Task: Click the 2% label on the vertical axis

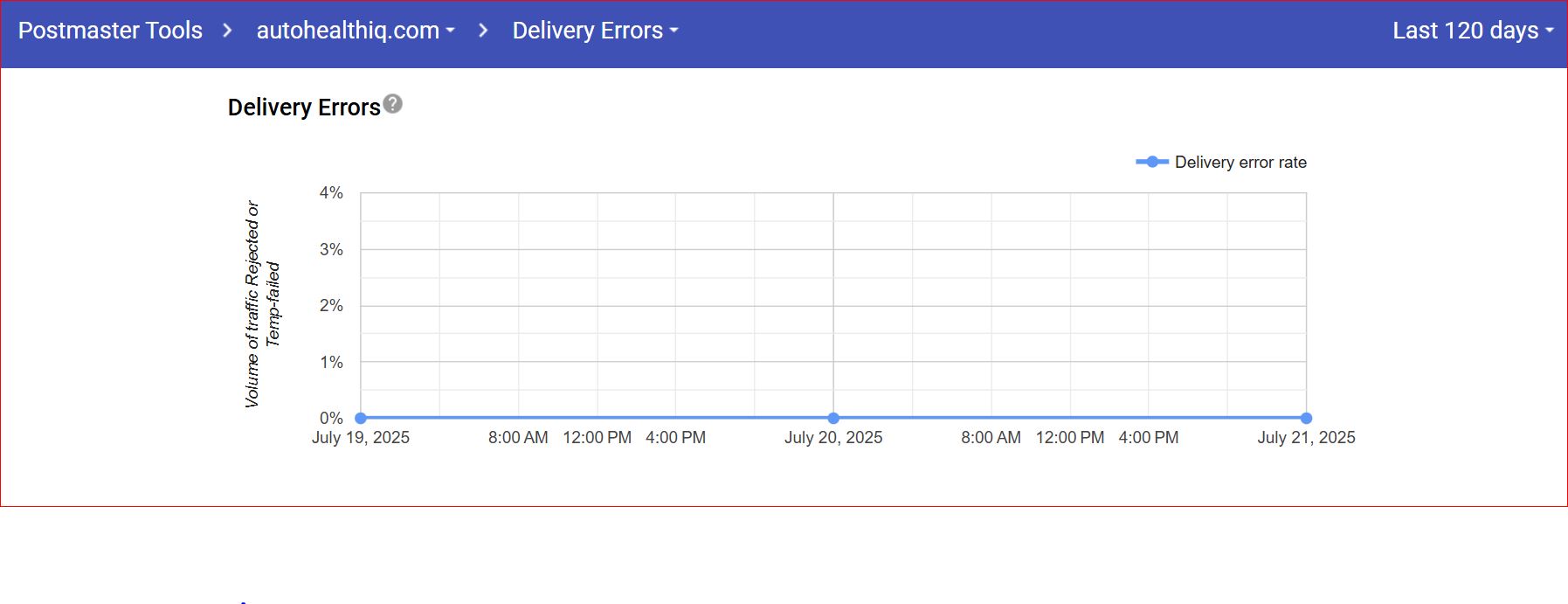Action: tap(331, 306)
